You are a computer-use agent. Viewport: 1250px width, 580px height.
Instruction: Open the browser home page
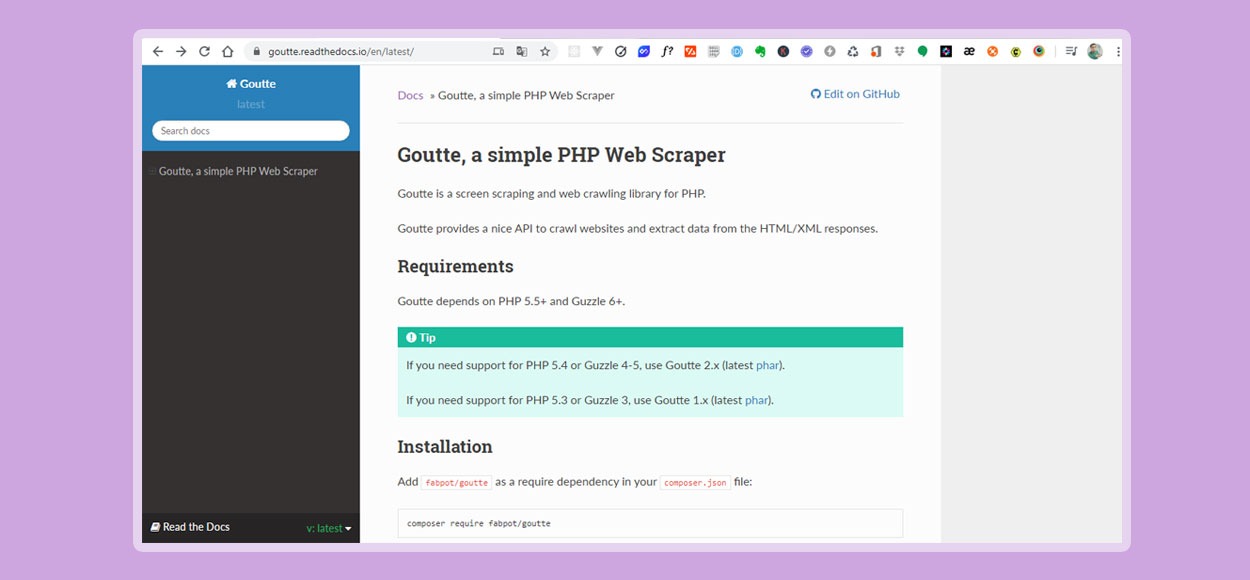(227, 51)
